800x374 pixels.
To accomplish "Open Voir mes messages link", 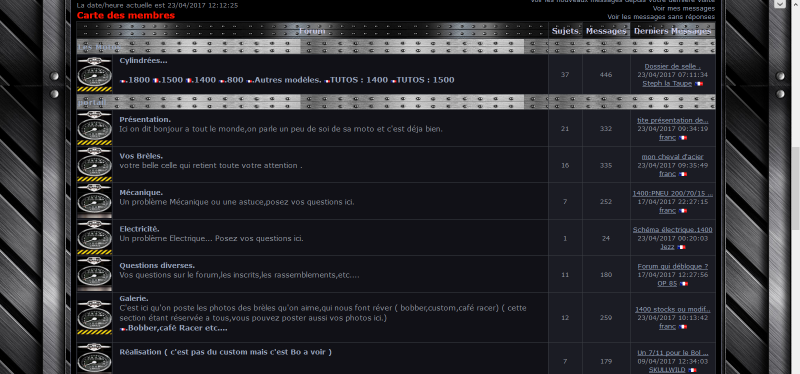I will [684, 8].
